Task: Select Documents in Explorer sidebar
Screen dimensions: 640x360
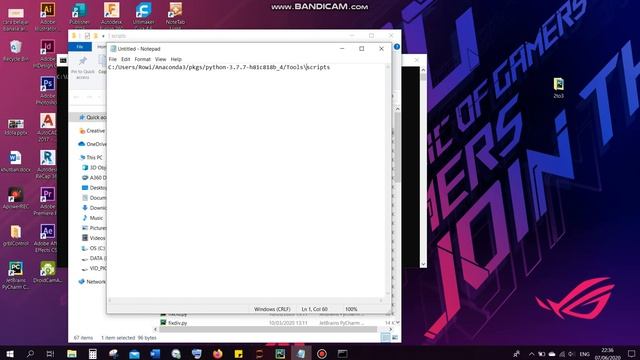Action: pos(94,198)
